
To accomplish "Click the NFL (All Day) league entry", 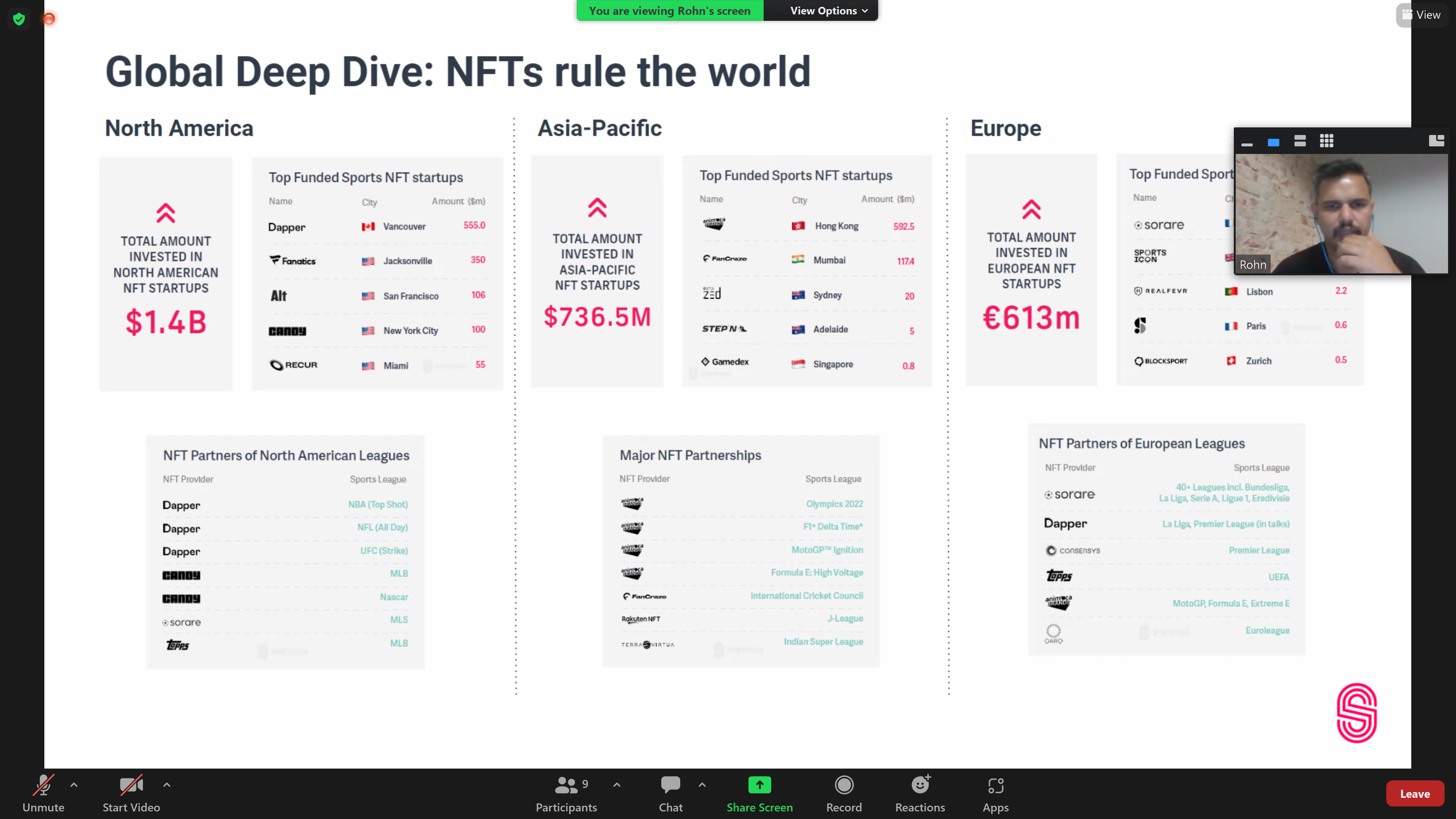I will 382,527.
